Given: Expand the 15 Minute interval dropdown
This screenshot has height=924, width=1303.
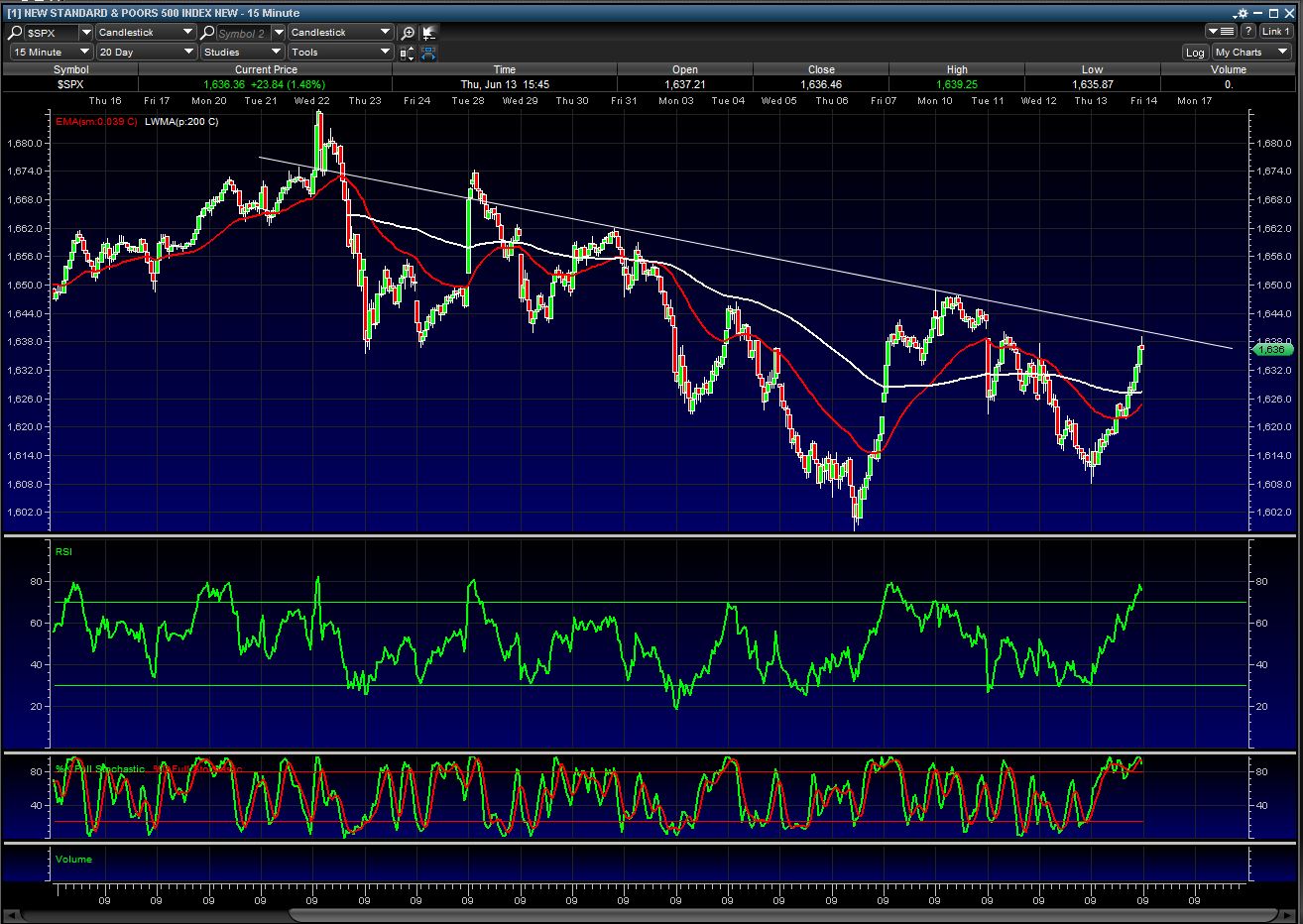Looking at the screenshot, I should click(x=52, y=52).
